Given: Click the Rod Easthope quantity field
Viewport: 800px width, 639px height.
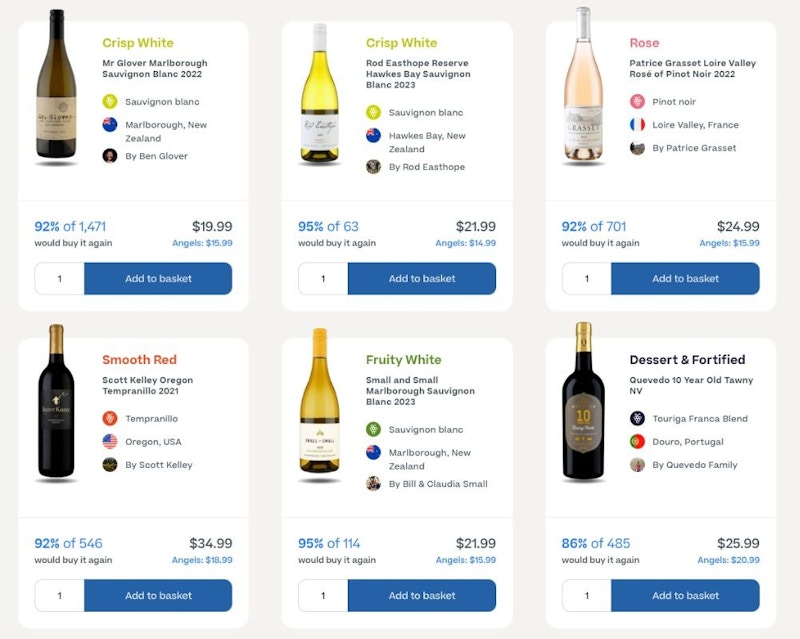Looking at the screenshot, I should 322,279.
